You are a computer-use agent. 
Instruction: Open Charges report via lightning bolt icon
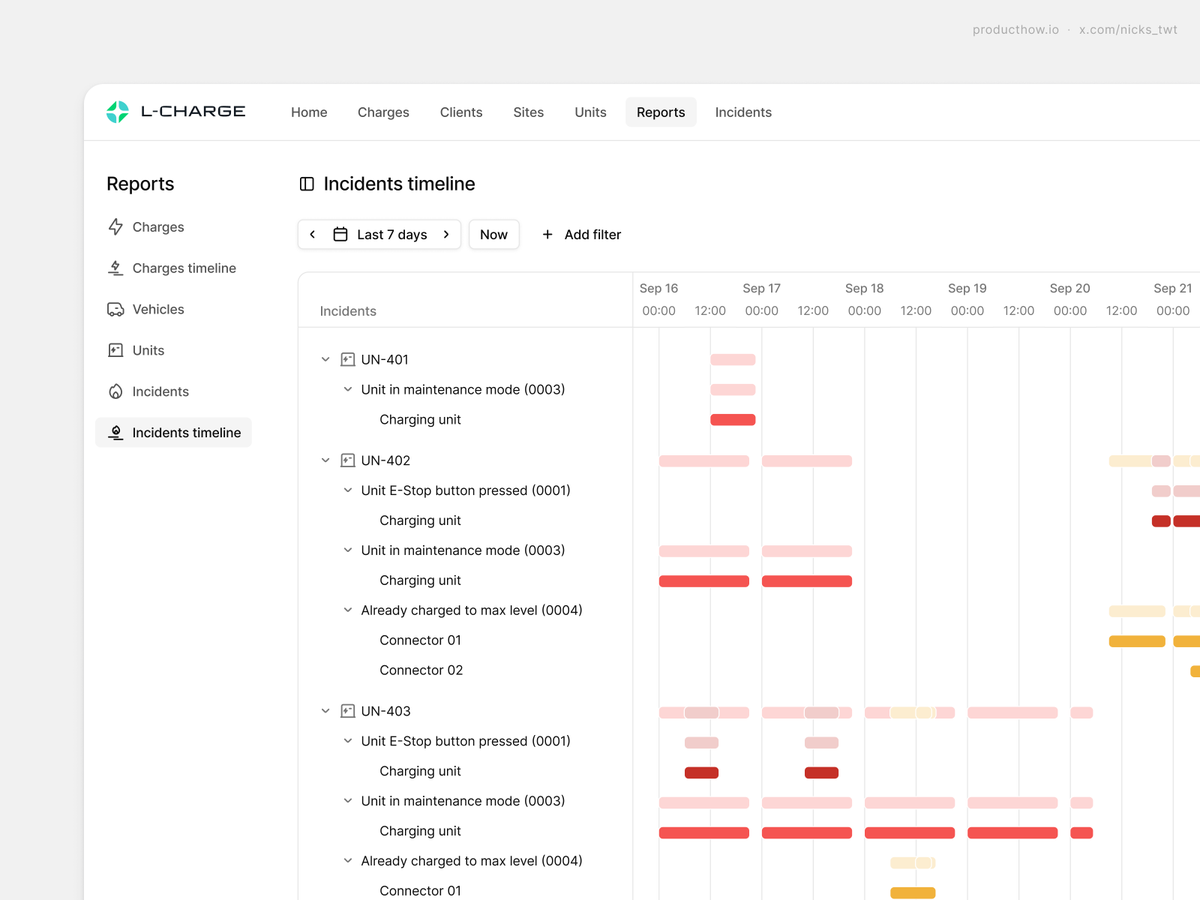click(x=116, y=227)
